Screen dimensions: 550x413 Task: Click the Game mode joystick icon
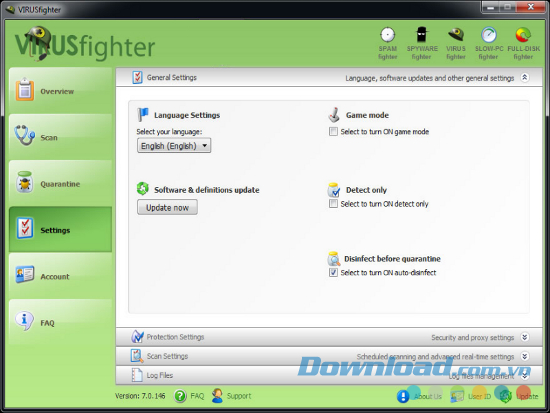pyautogui.click(x=334, y=114)
